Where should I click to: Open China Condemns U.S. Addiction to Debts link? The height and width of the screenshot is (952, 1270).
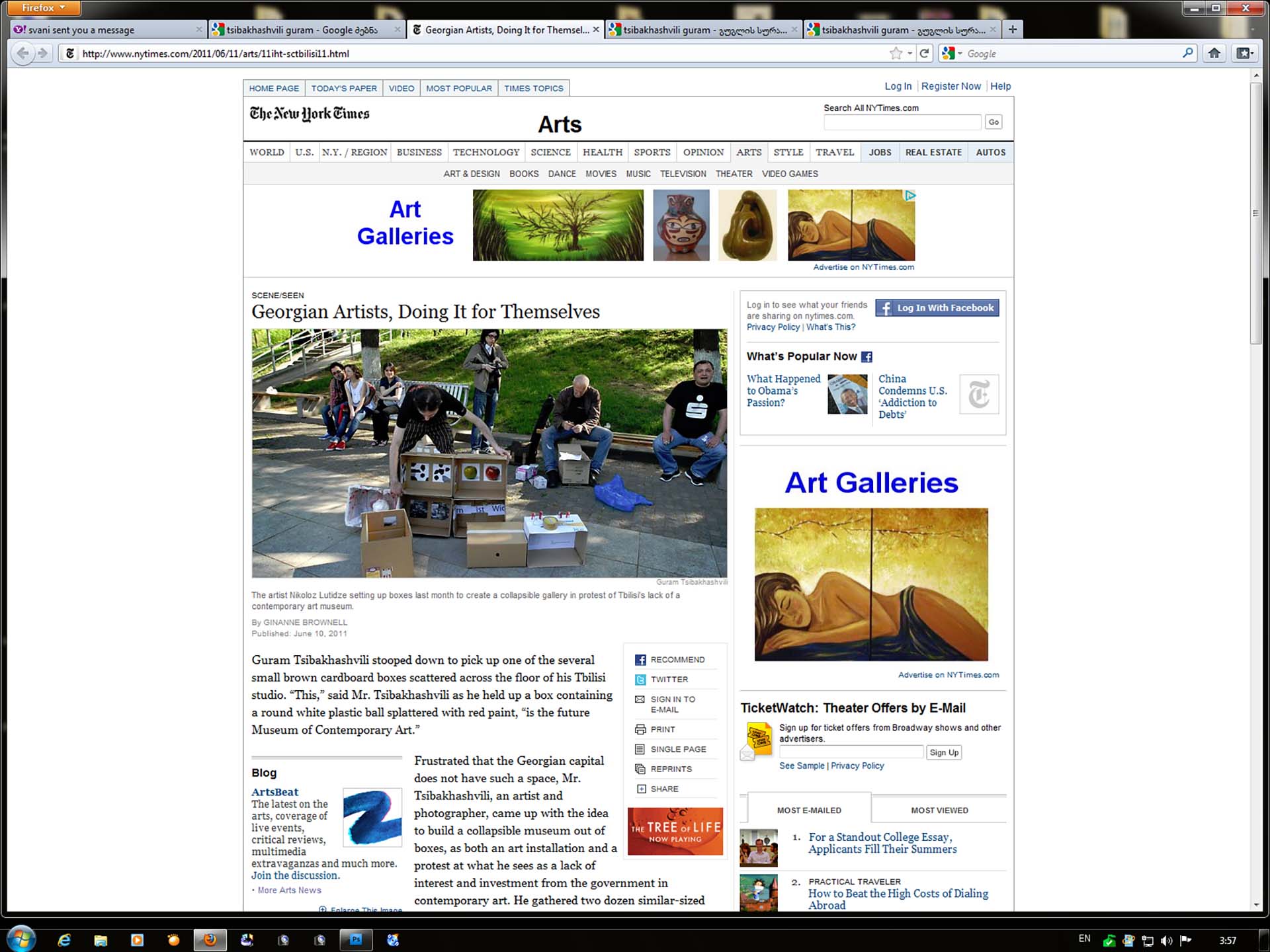(913, 397)
